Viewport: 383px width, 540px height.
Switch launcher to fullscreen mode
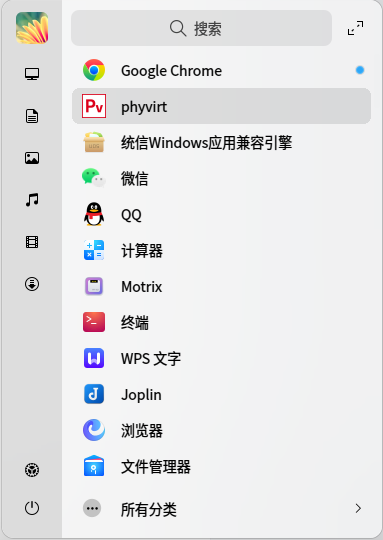[355, 28]
